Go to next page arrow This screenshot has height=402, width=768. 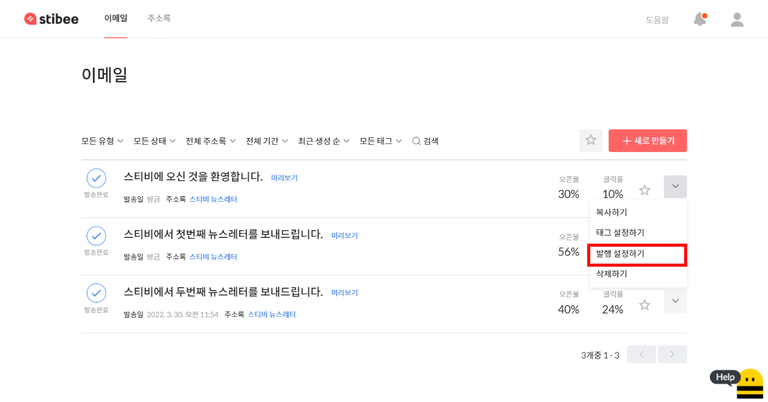click(672, 354)
